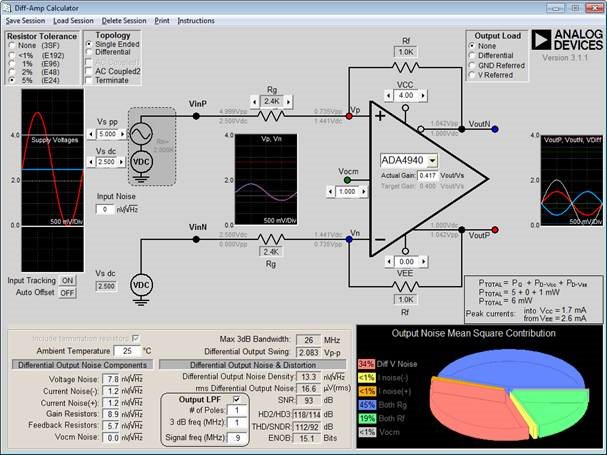Viewport: 607px width, 455px height.
Task: Click the 45% Both Rg swatch
Action: pyautogui.click(x=366, y=405)
